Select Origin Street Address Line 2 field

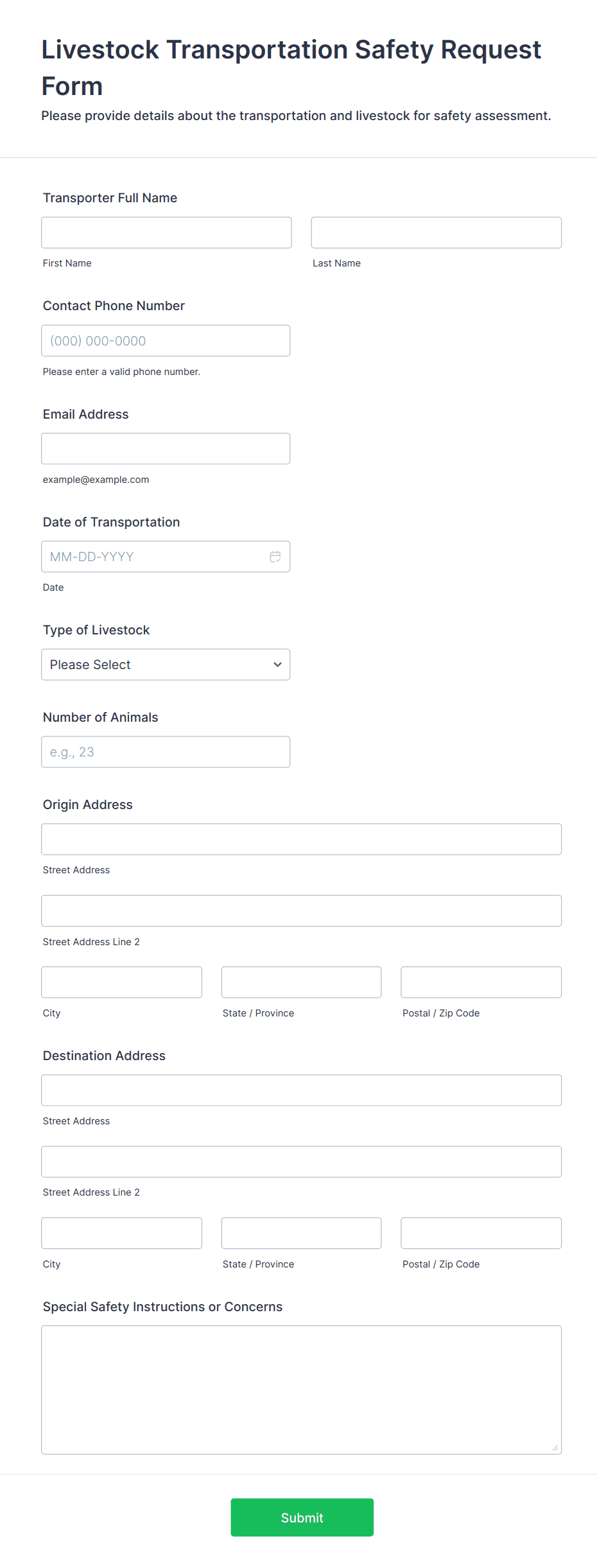(301, 910)
